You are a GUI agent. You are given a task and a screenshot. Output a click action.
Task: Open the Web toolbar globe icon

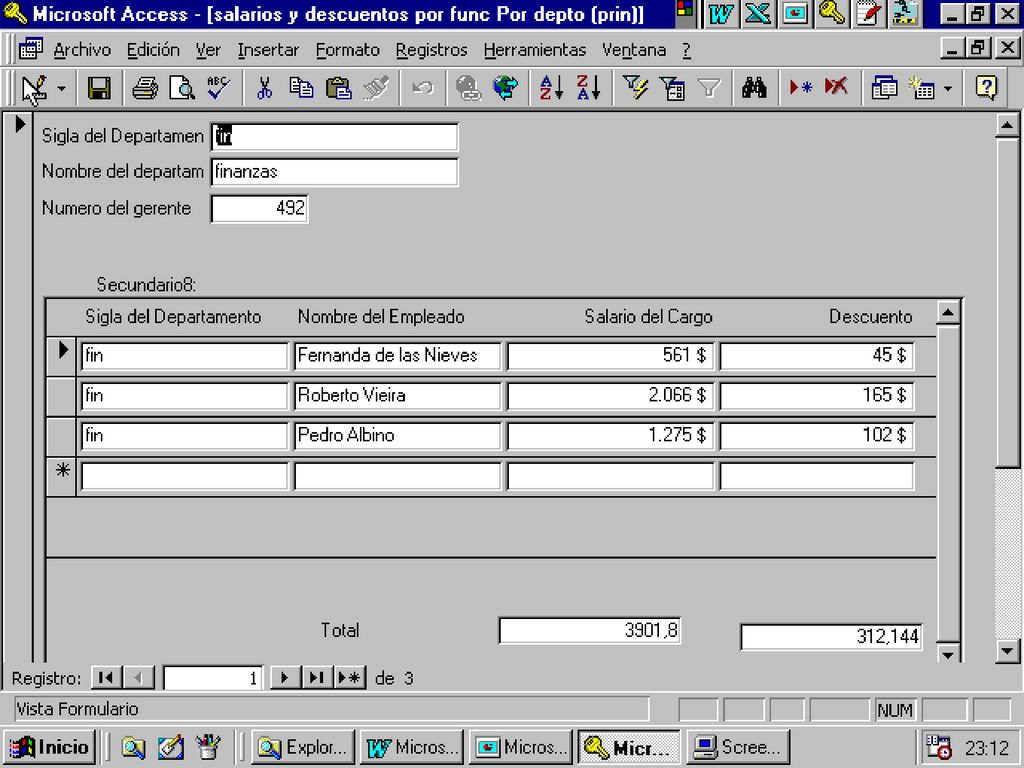pos(505,88)
